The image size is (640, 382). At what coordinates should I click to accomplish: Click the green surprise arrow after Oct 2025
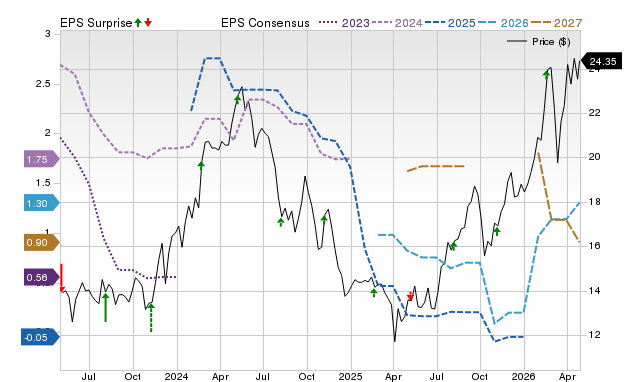click(497, 231)
